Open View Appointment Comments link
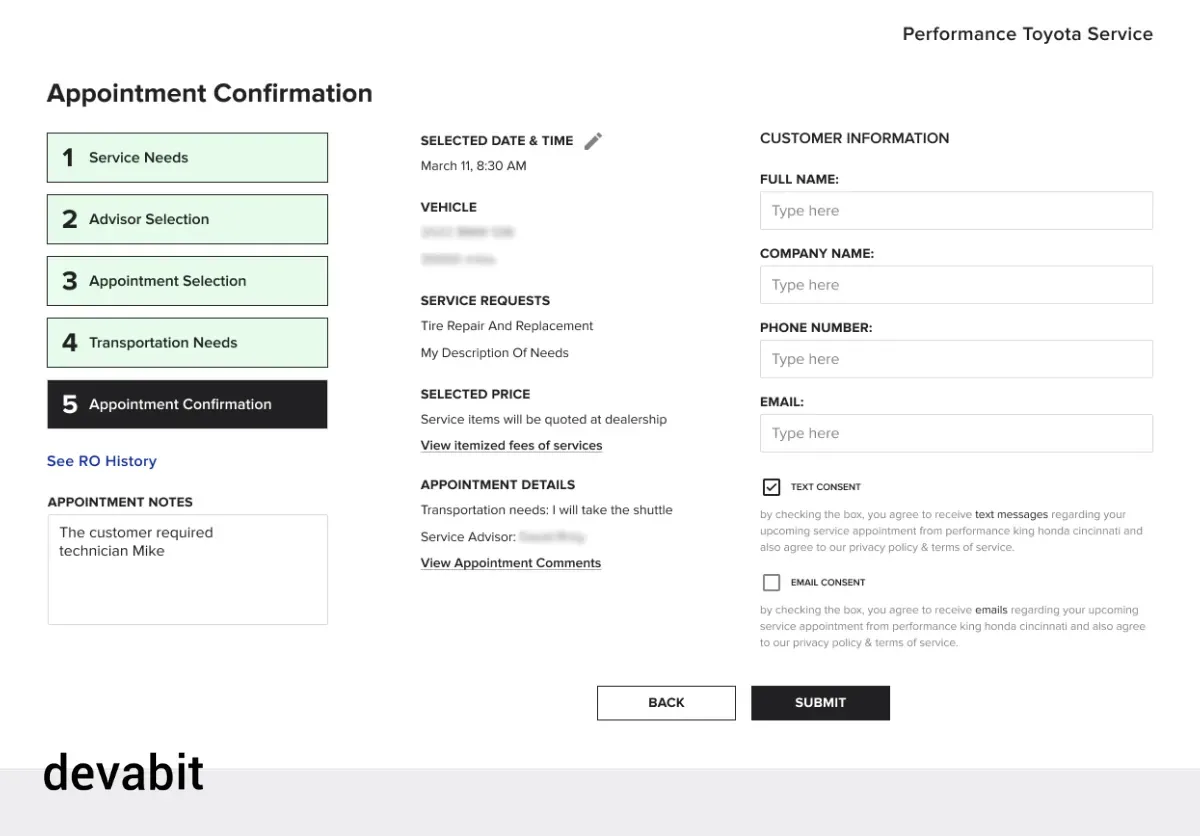This screenshot has height=836, width=1200. click(510, 563)
